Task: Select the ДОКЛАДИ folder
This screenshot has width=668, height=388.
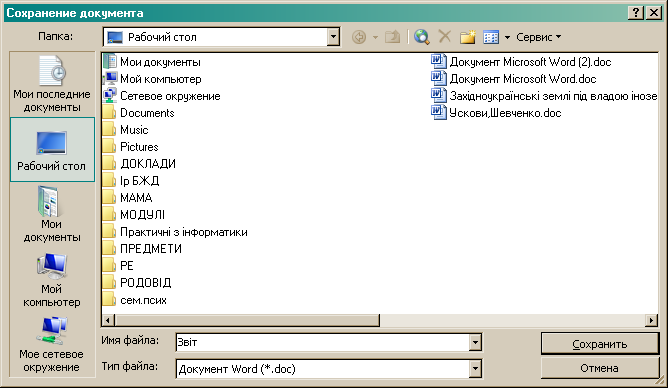Action: [139, 164]
